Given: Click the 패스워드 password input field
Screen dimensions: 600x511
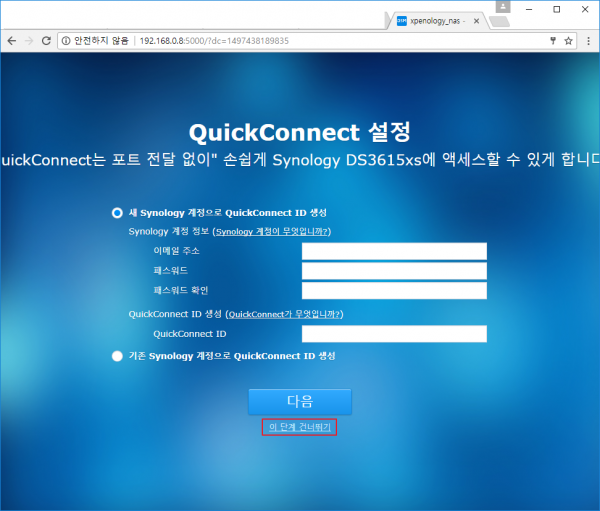Looking at the screenshot, I should click(x=393, y=271).
